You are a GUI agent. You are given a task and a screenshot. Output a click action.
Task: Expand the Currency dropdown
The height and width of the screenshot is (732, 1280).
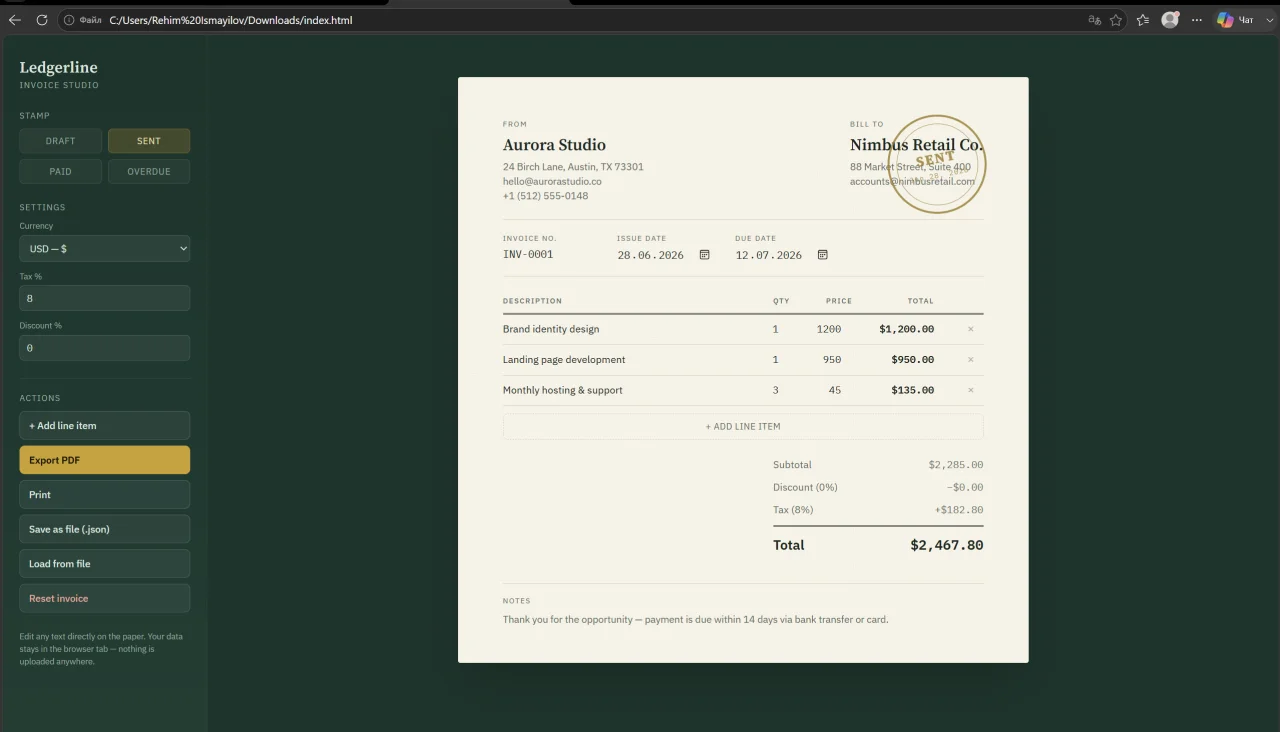tap(105, 248)
